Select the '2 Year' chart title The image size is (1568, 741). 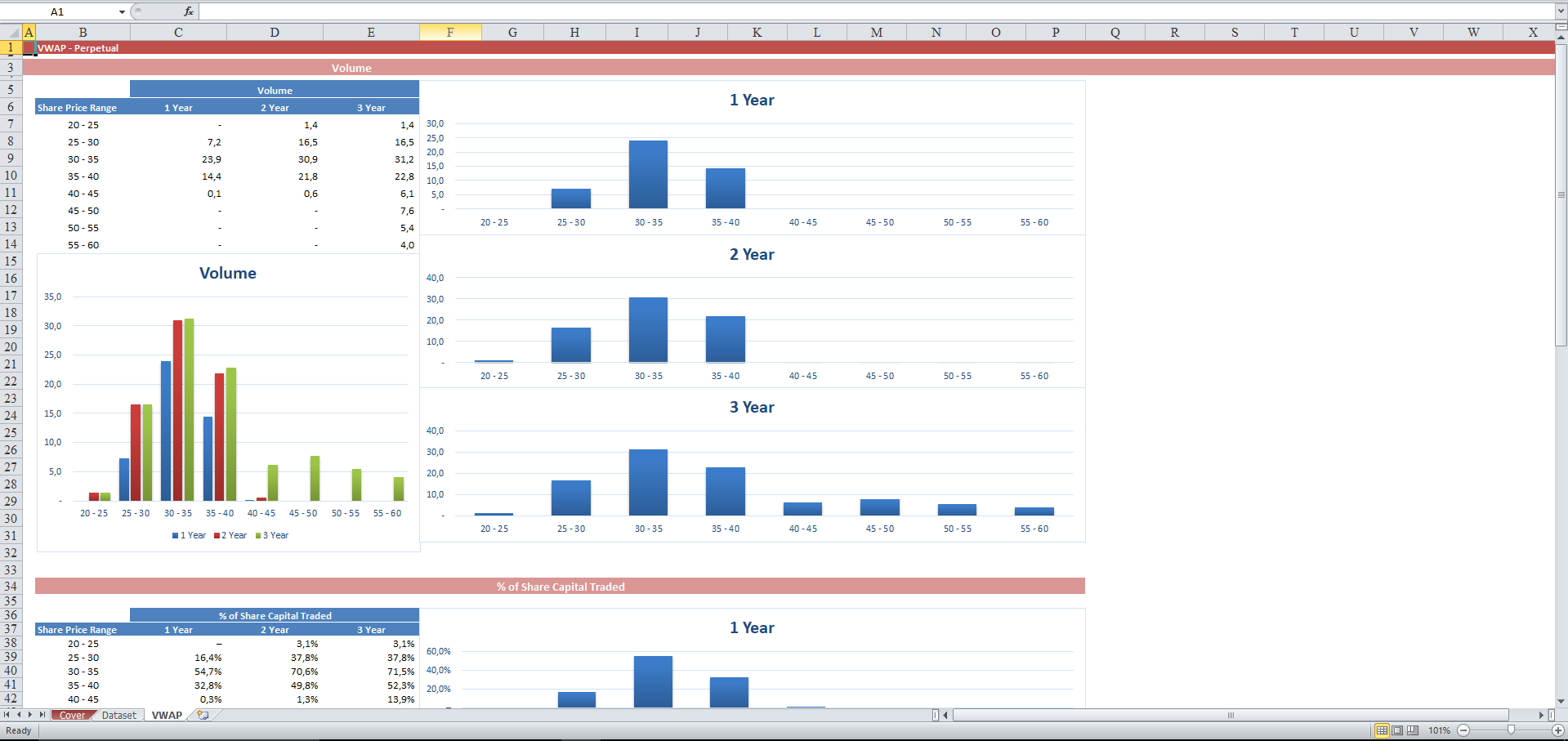752,254
